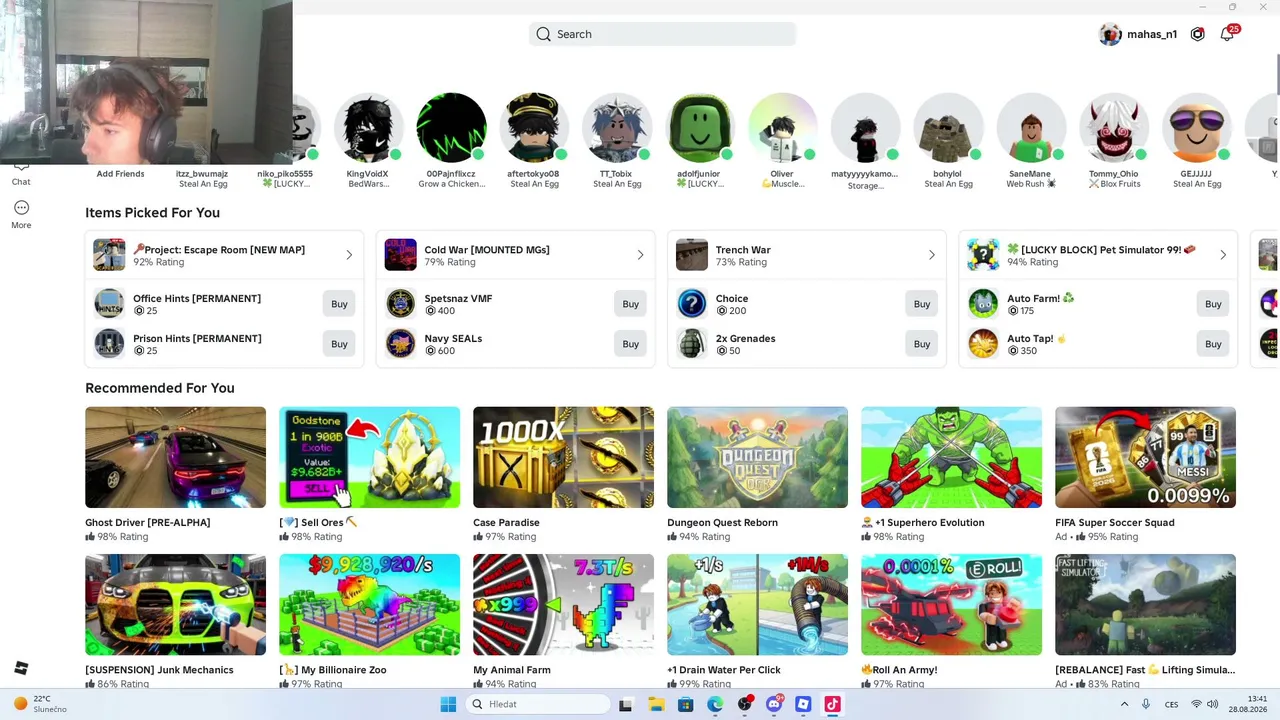Screen dimensions: 1280x720
Task: Open the Robux balance icon
Action: (x=1197, y=34)
